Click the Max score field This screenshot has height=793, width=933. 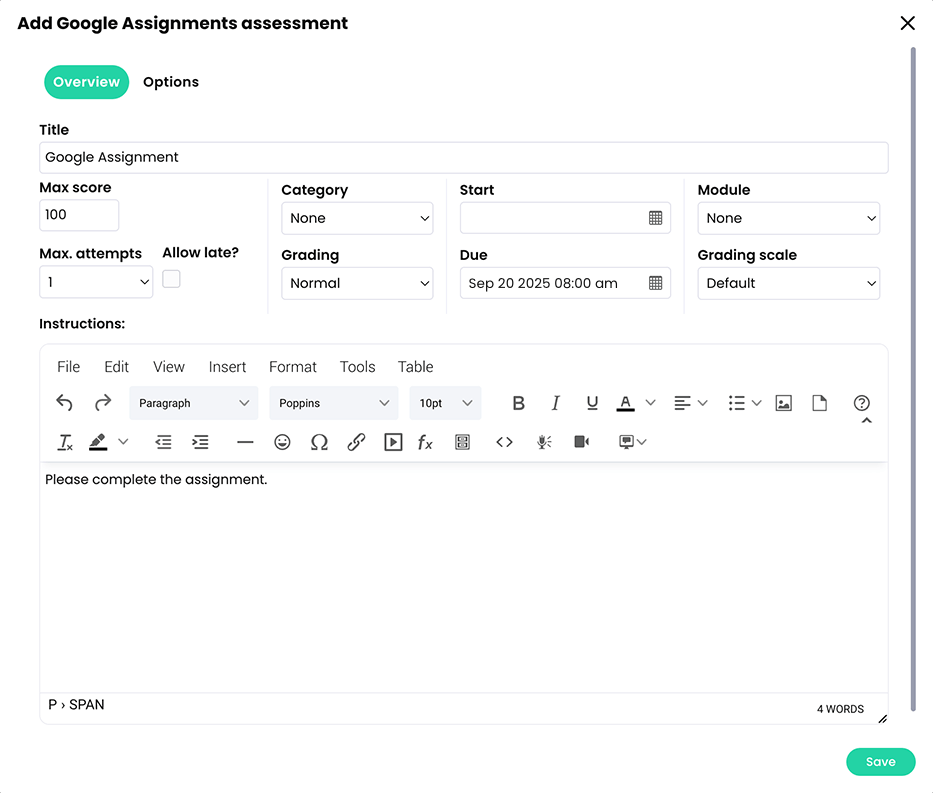coord(79,215)
